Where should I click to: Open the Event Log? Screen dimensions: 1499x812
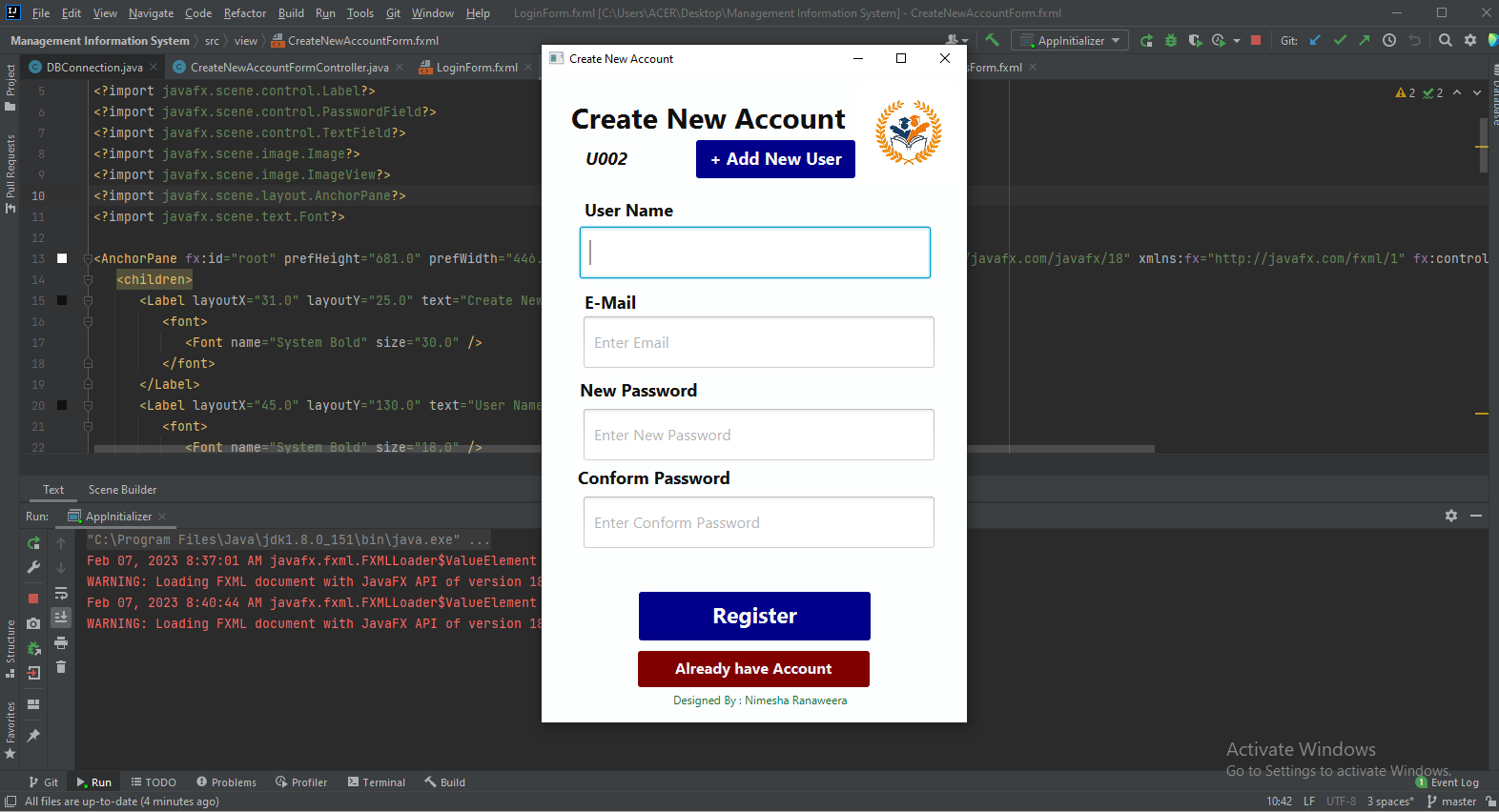[x=1448, y=782]
